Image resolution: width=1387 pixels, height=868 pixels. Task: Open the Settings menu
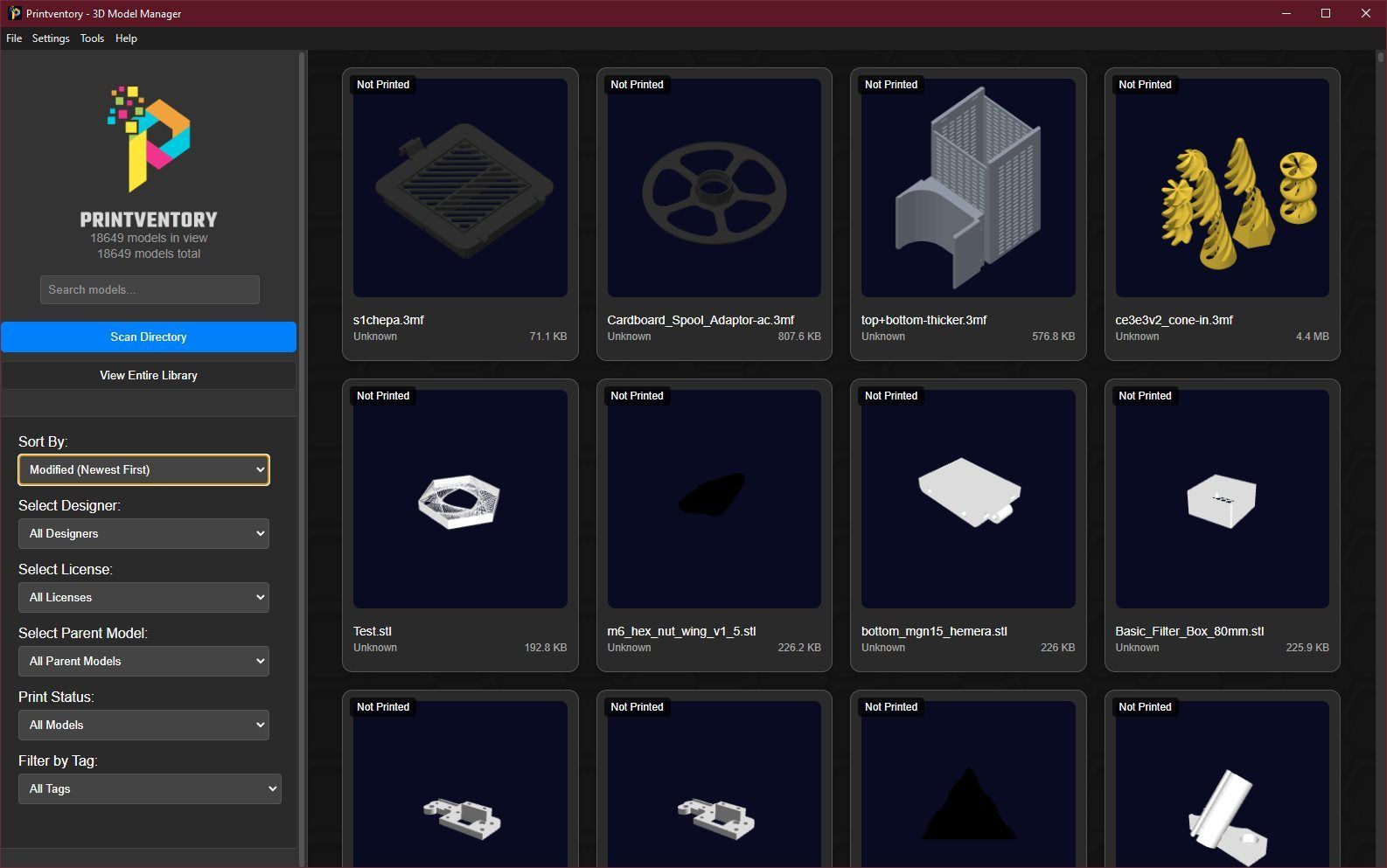click(51, 38)
